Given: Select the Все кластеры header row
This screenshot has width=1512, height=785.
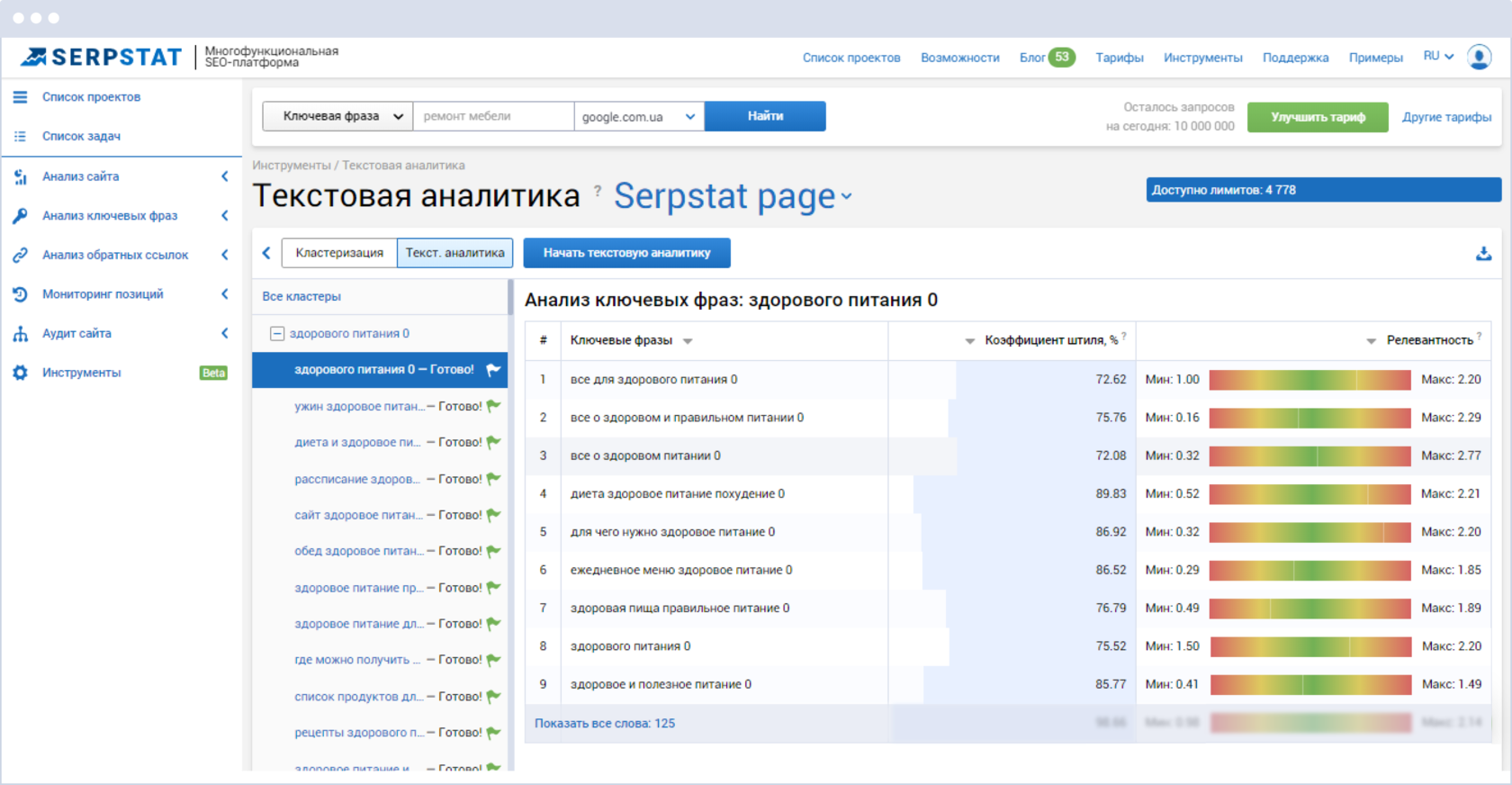Looking at the screenshot, I should 380,296.
